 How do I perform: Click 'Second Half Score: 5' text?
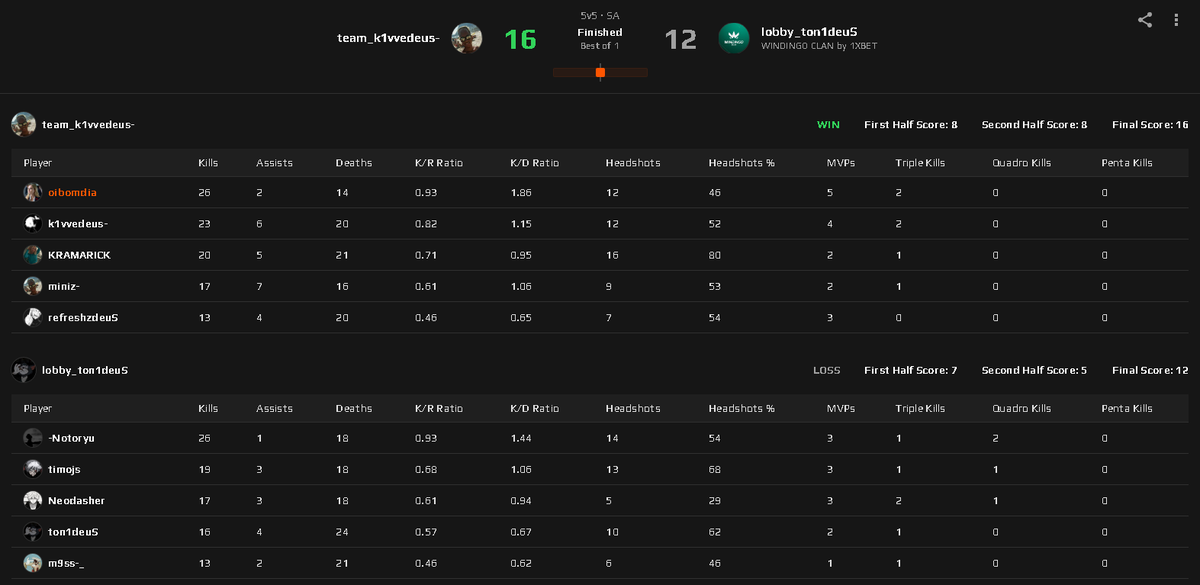click(x=1034, y=370)
